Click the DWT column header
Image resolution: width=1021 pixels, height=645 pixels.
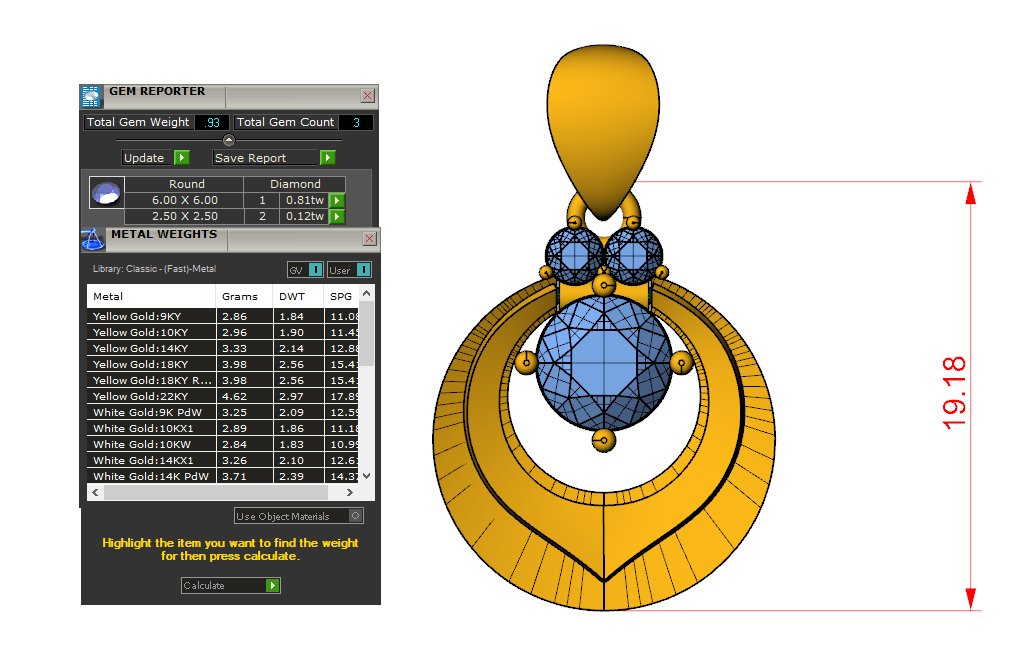click(298, 296)
